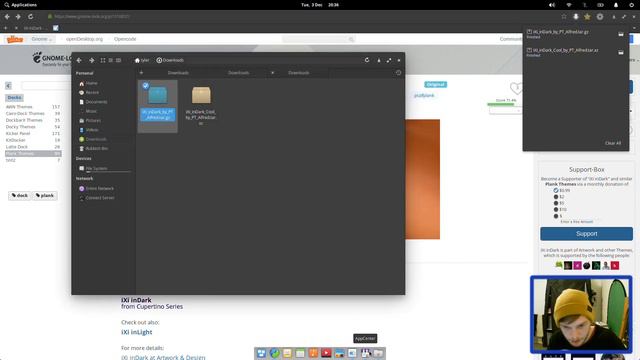Close the third Downloads tab
Viewport: 640px width, 360px height.
272,73
